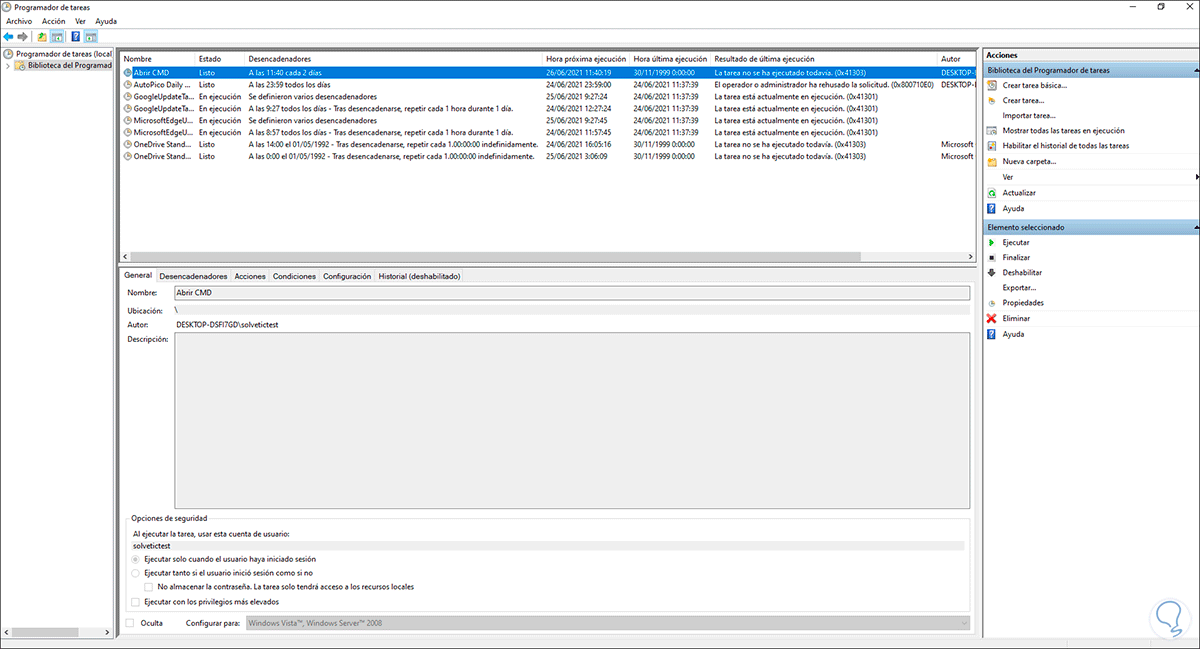Select the row 'A las 9:27 todos los días'

[x=549, y=108]
